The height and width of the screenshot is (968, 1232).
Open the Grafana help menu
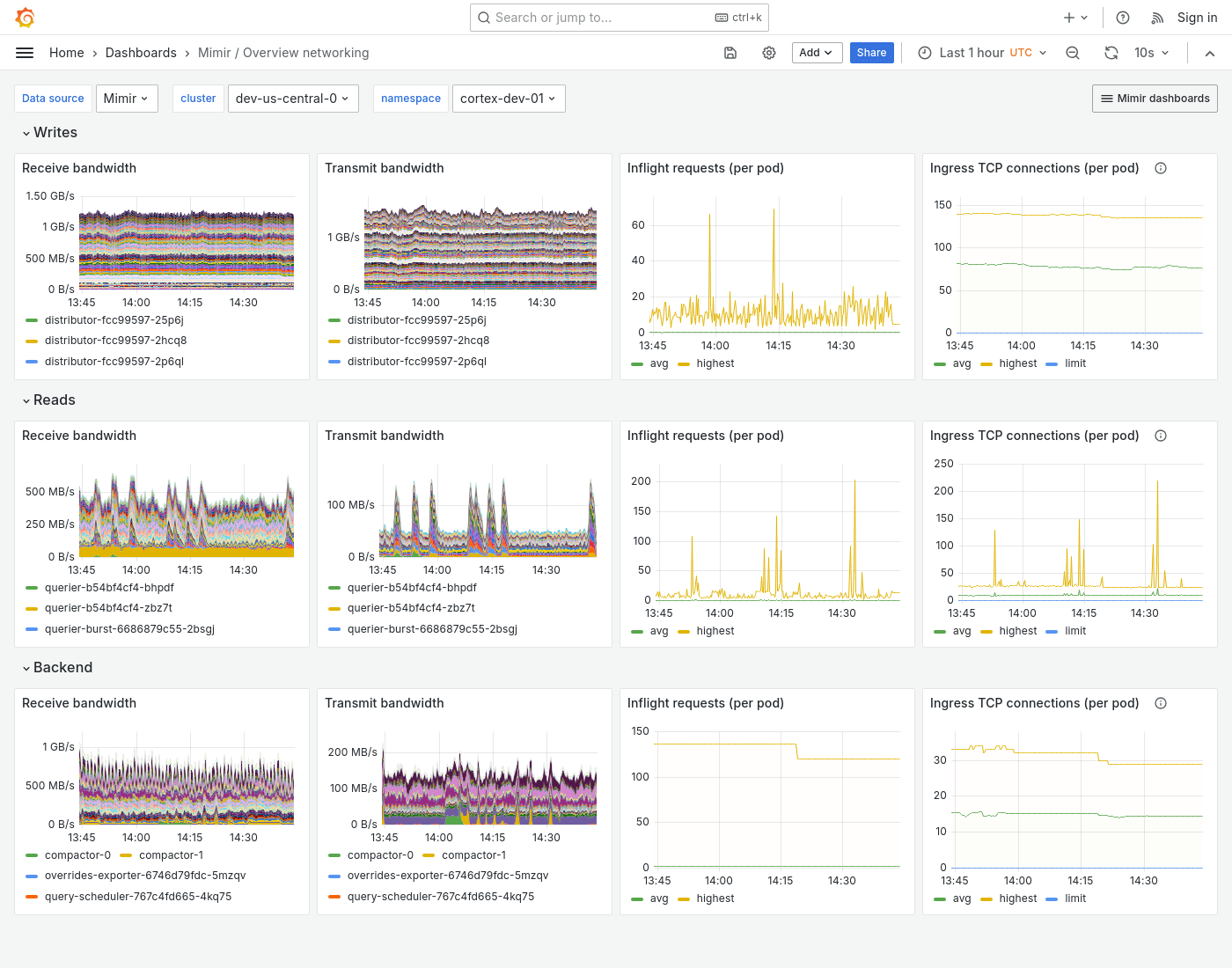1122,18
